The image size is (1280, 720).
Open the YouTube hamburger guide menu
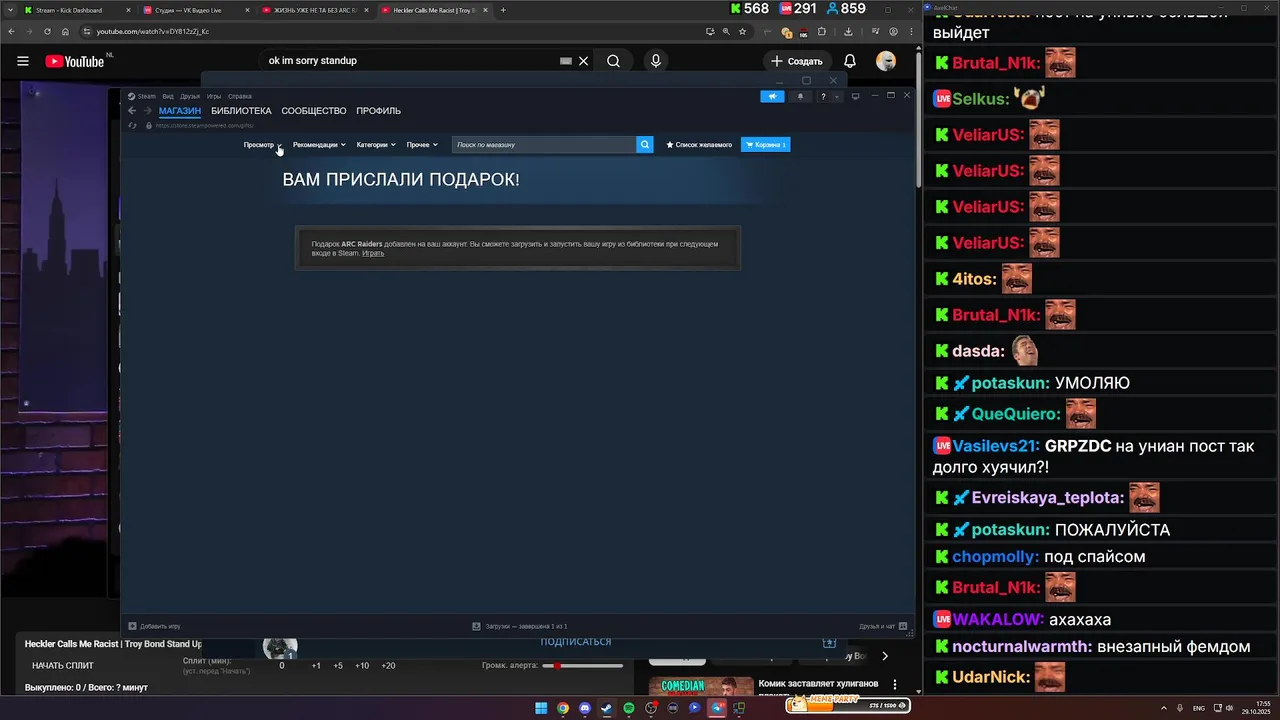[23, 61]
